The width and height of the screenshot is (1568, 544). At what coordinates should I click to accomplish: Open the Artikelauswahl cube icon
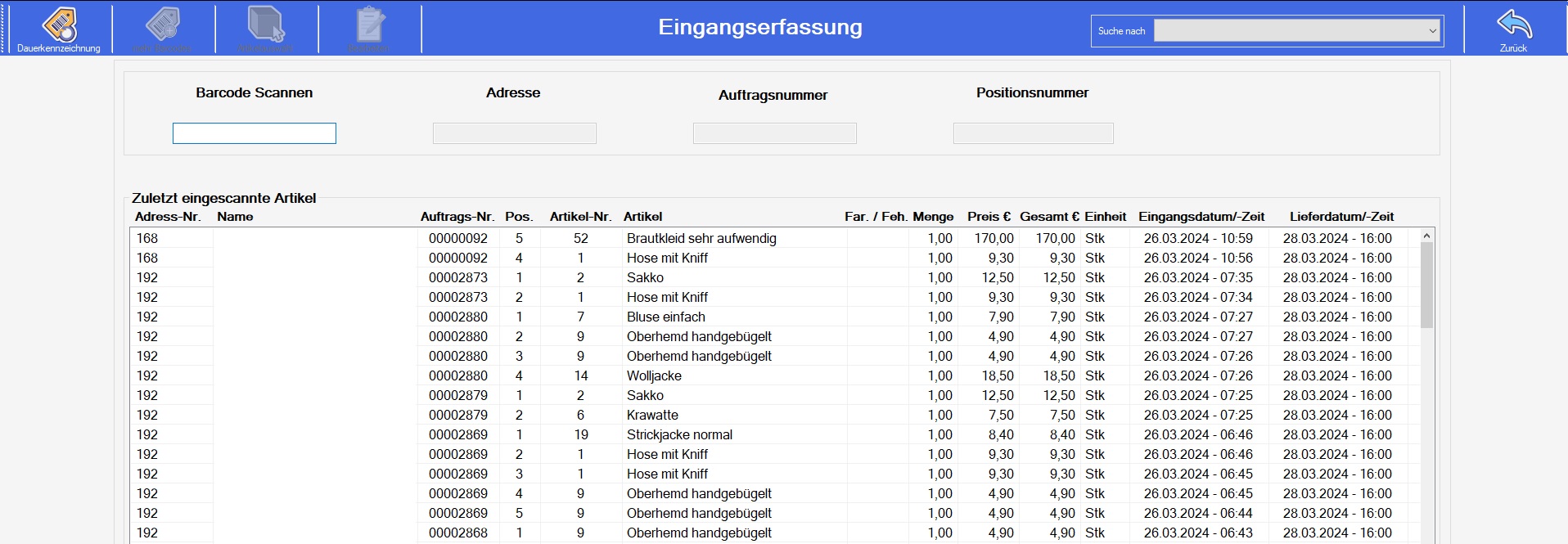pos(265,29)
